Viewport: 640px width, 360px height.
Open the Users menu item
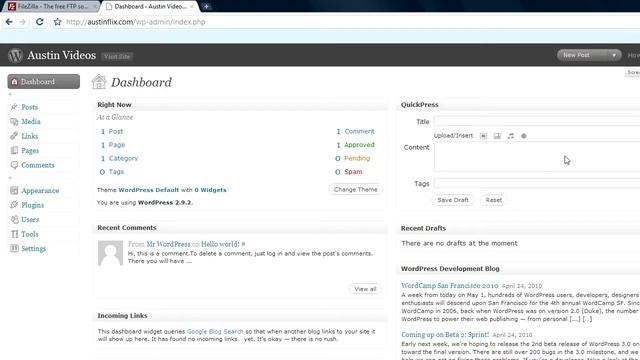(x=30, y=220)
